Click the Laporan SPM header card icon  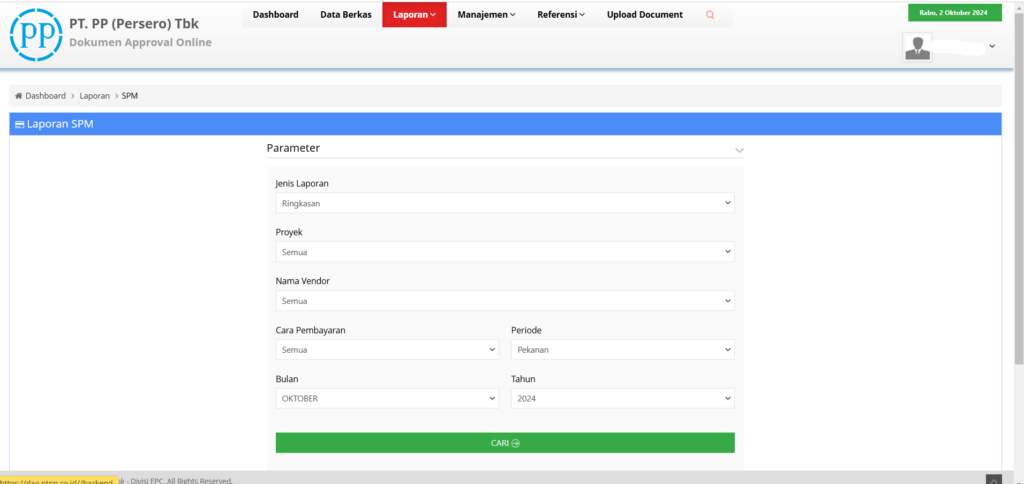point(19,125)
